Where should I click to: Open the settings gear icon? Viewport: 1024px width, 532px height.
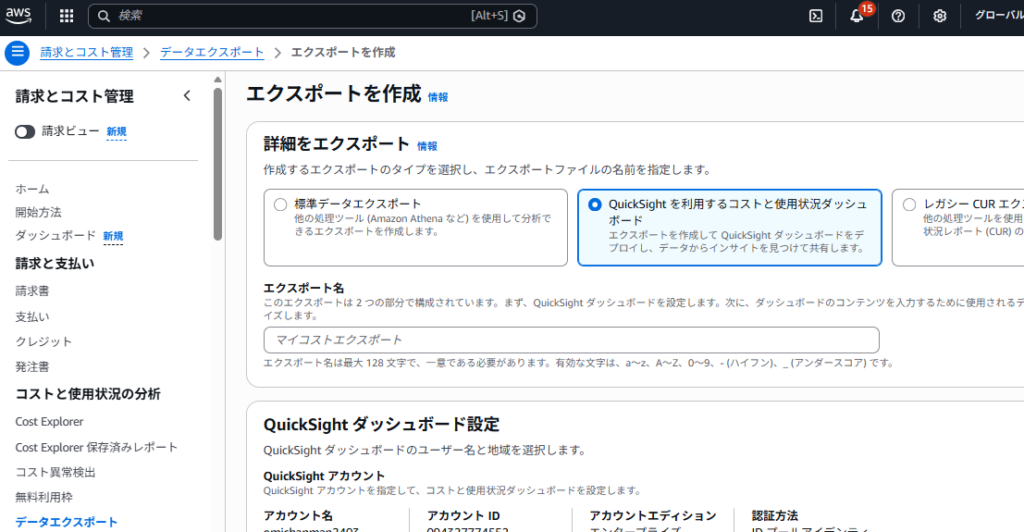click(939, 16)
